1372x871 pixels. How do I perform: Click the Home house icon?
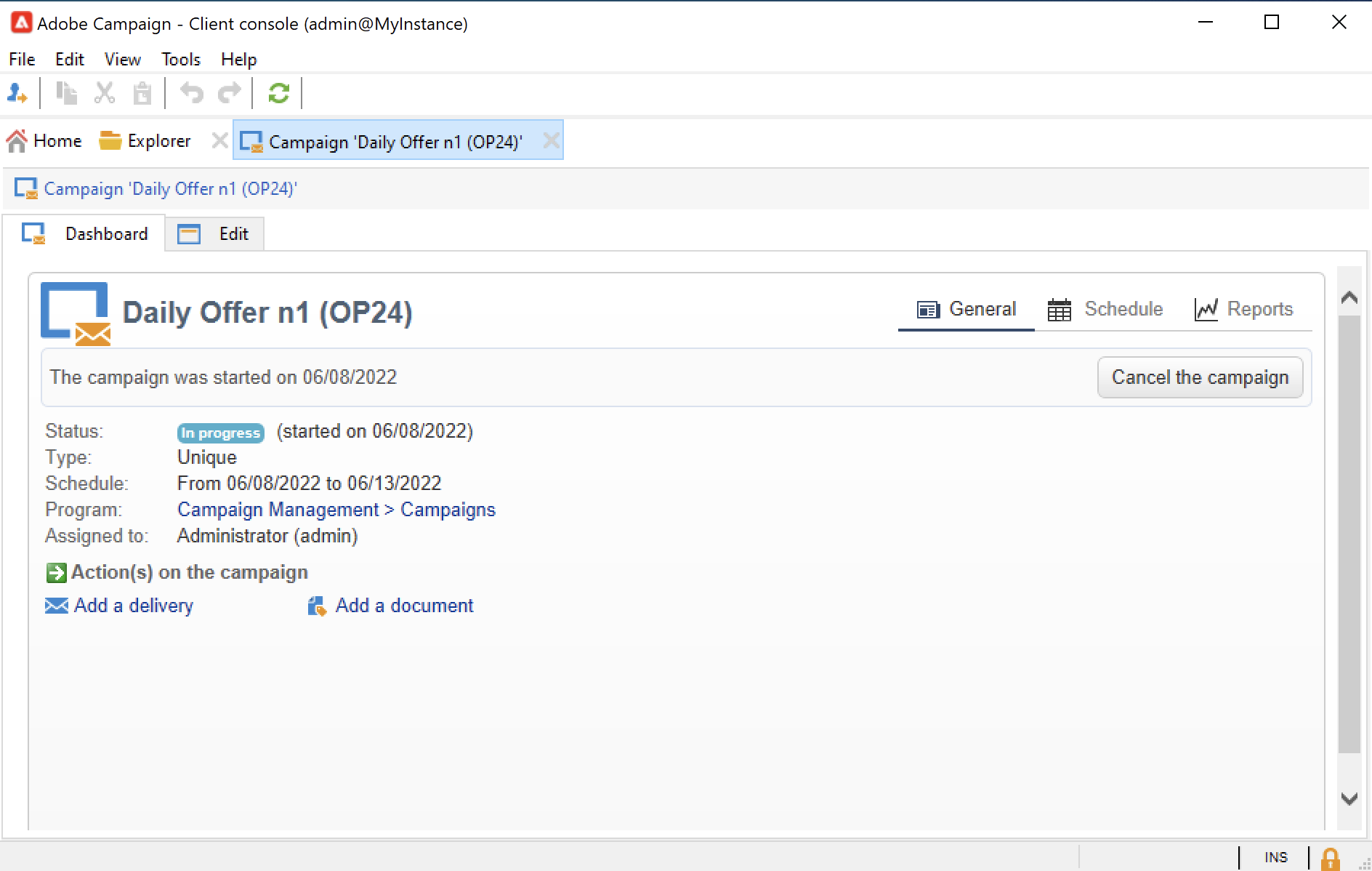coord(17,140)
